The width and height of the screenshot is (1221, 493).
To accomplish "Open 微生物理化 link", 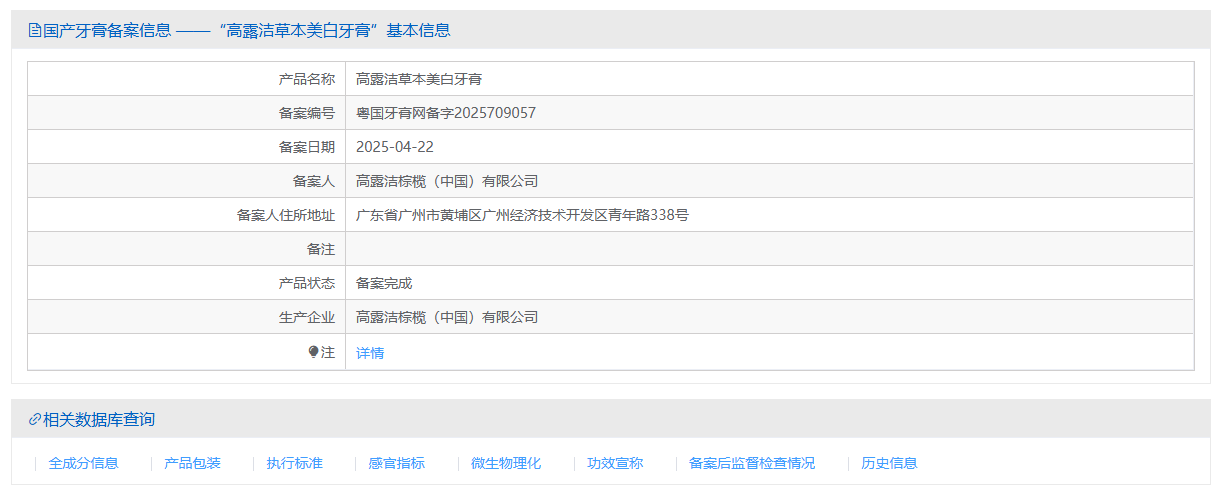I will click(x=506, y=463).
